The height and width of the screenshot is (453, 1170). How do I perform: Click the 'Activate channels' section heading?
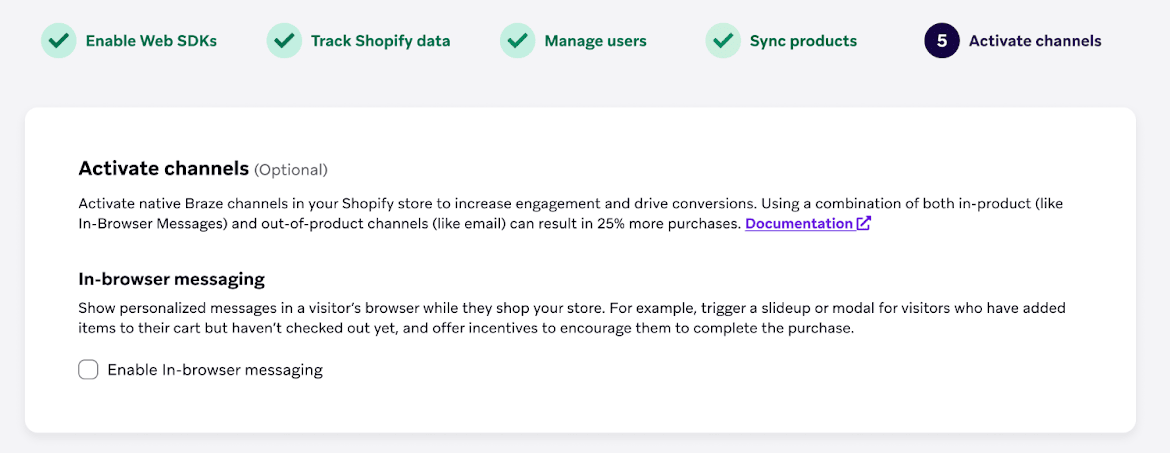click(x=163, y=168)
